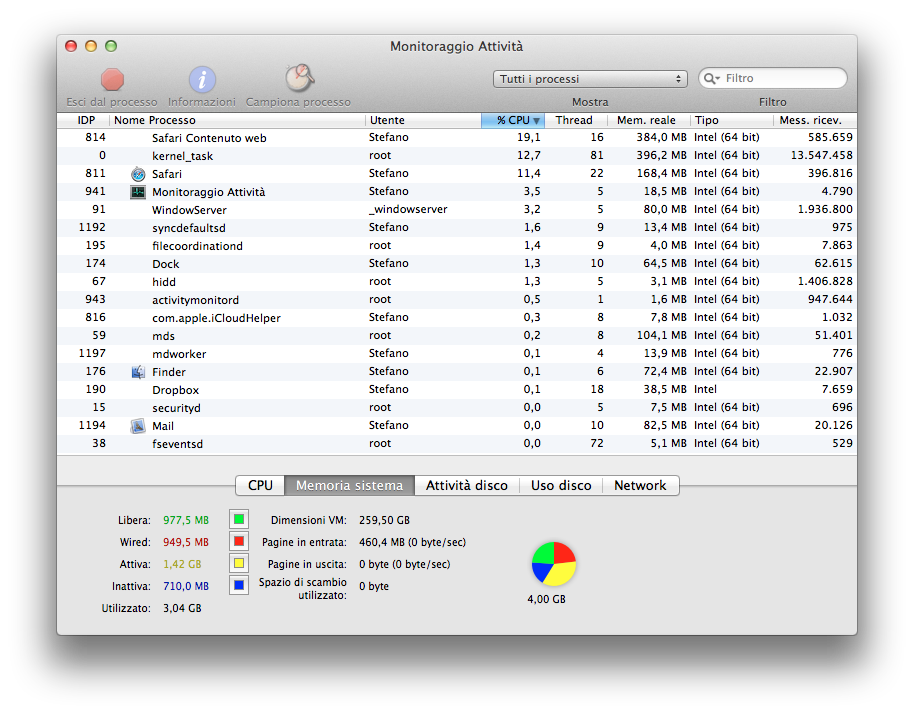Select the Dock process row
The image size is (914, 714).
point(456,263)
